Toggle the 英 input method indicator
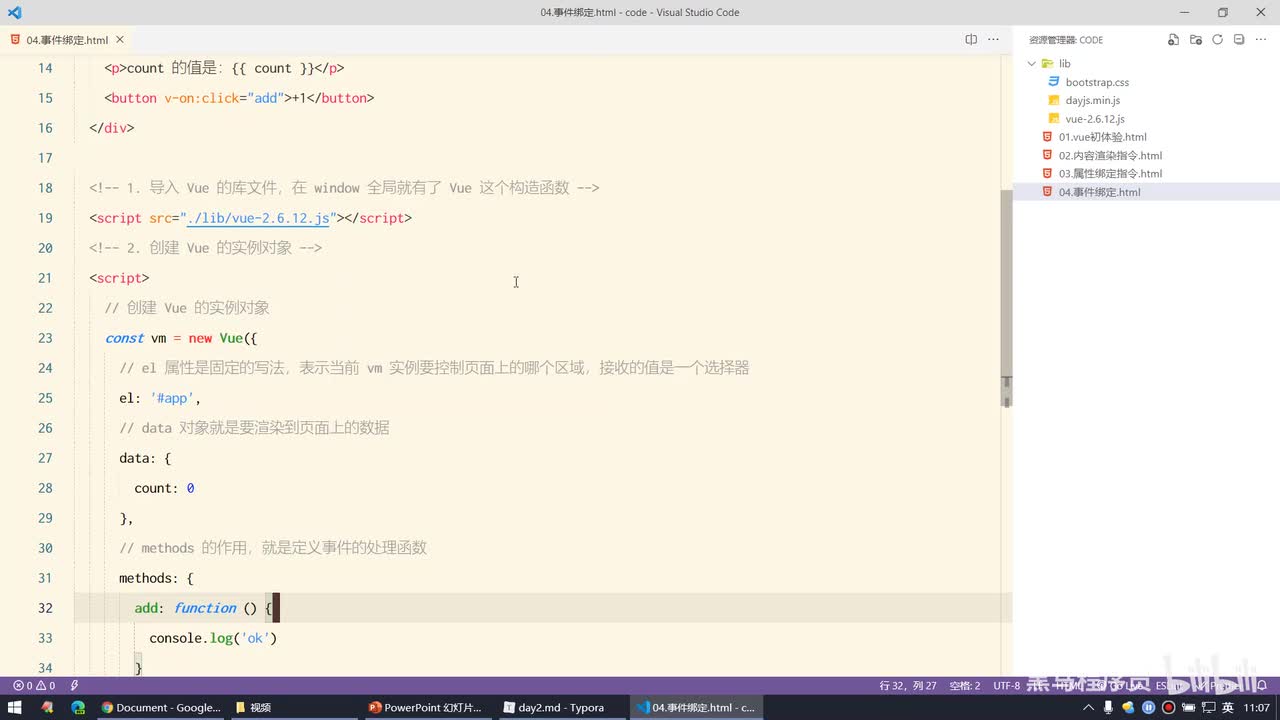Screen dimensions: 1280x720 1228,707
